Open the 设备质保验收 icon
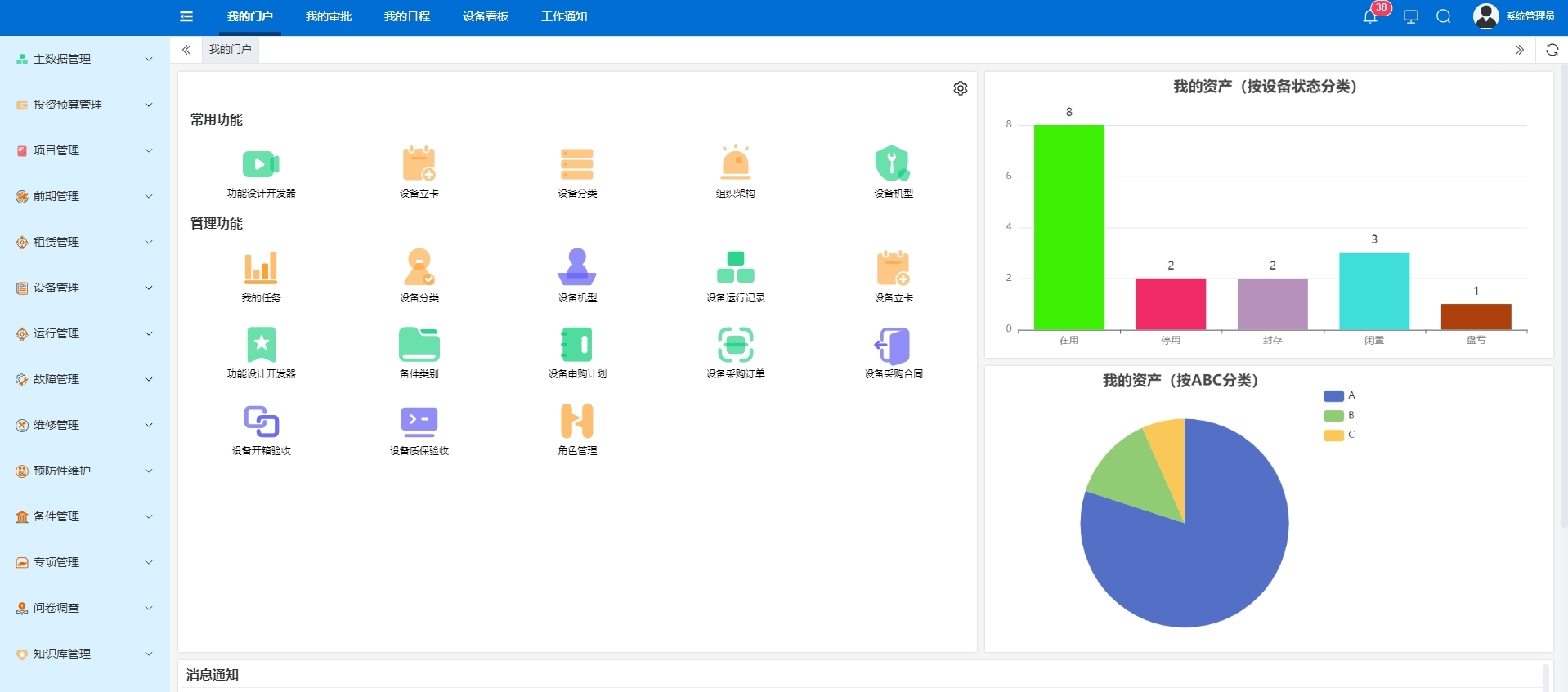This screenshot has width=1568, height=692. pos(419,421)
